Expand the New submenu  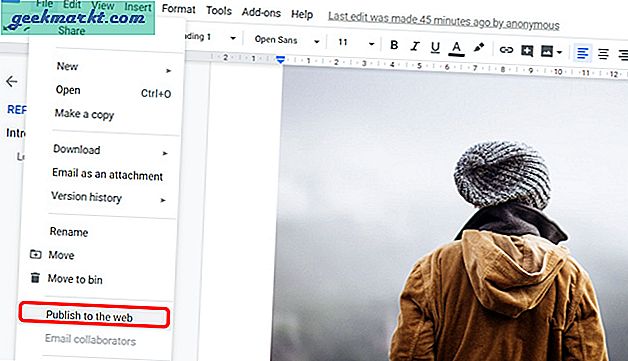[x=169, y=71]
